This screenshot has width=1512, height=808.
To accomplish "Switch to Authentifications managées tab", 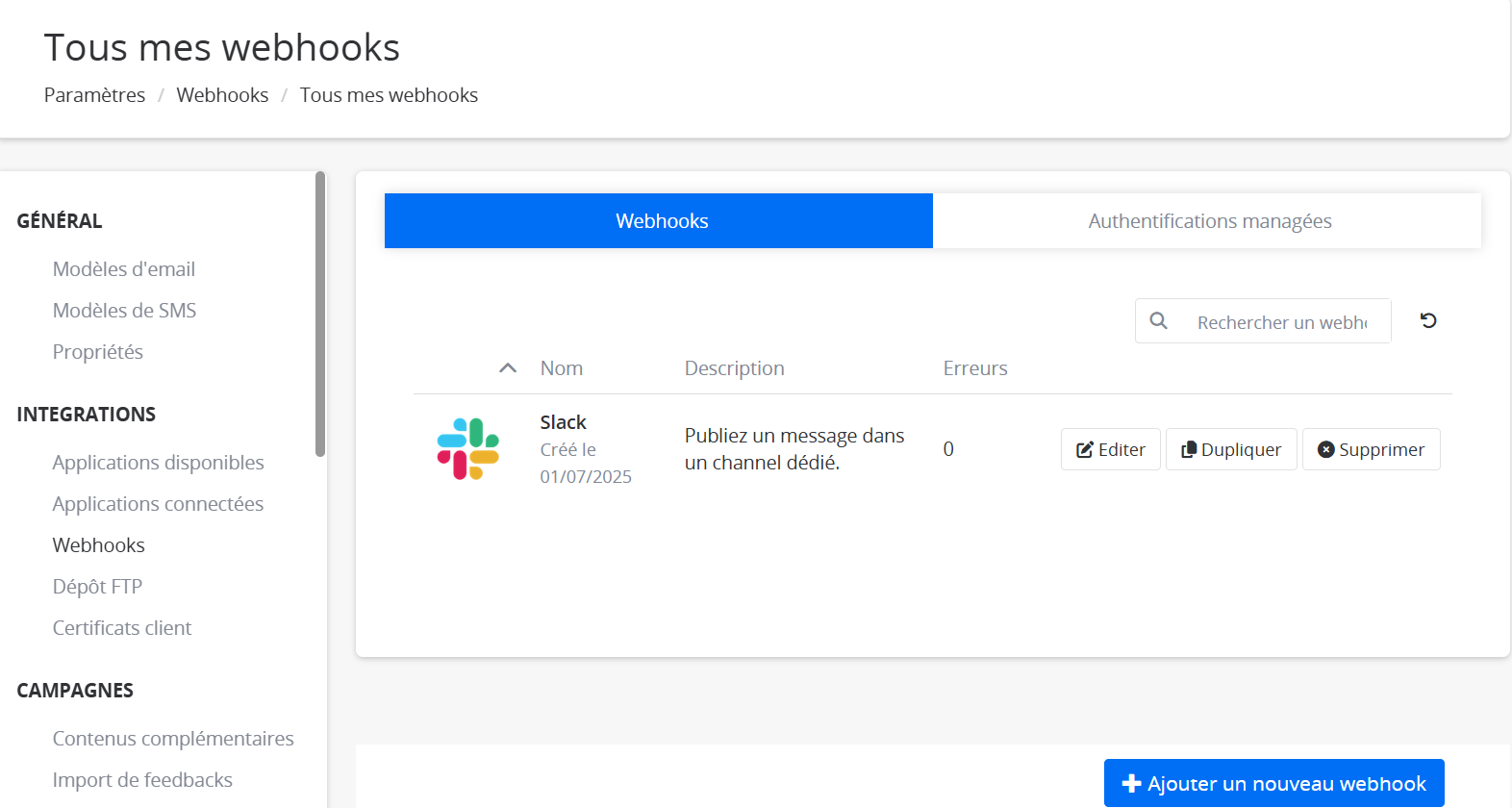I will point(1208,221).
